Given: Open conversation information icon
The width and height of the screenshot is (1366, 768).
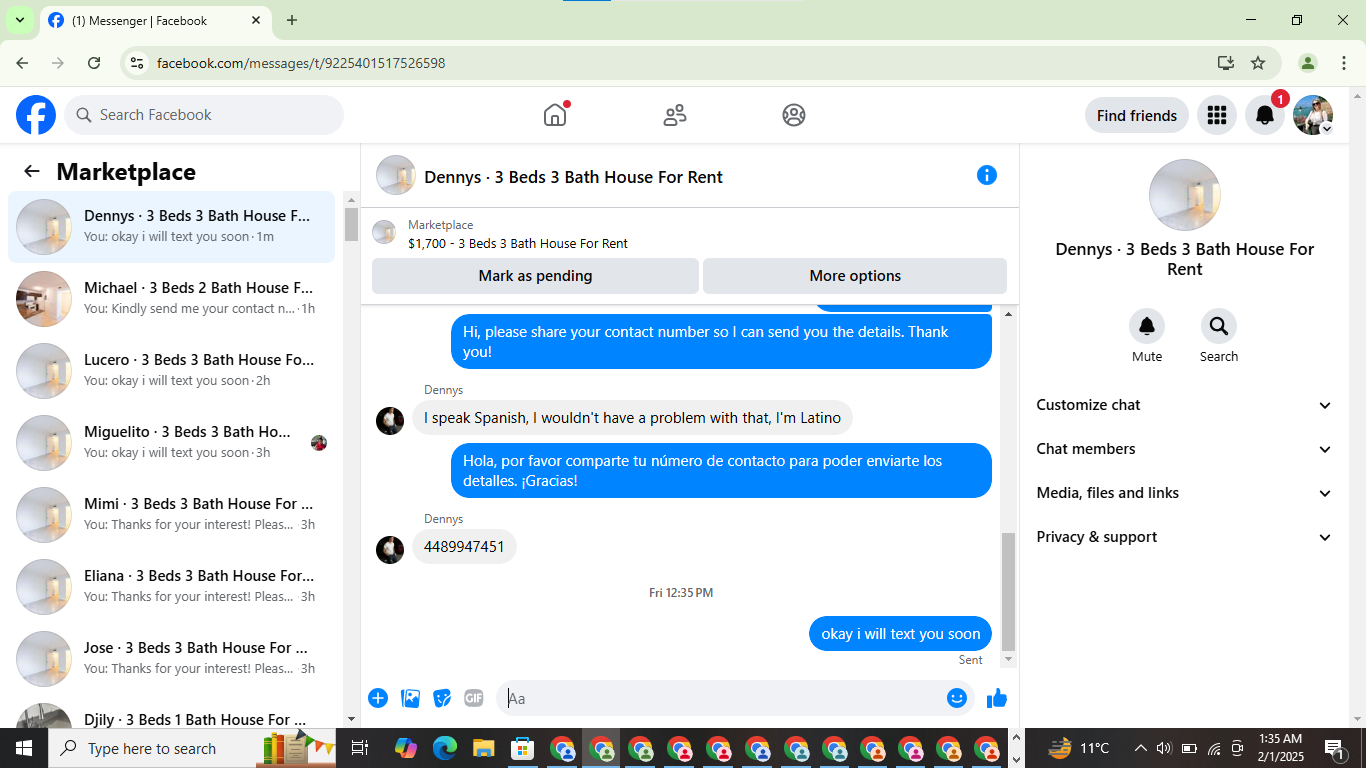Looking at the screenshot, I should 987,175.
